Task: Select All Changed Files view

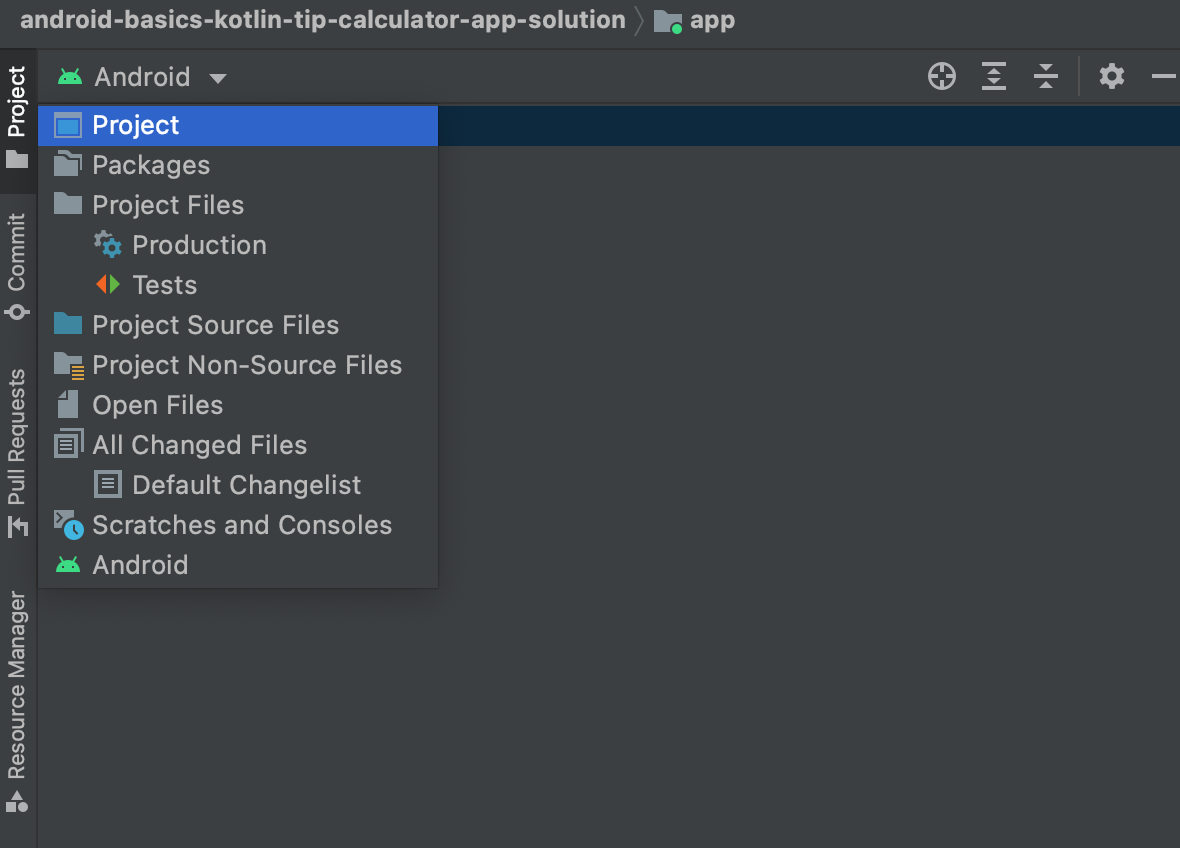Action: [x=238, y=445]
